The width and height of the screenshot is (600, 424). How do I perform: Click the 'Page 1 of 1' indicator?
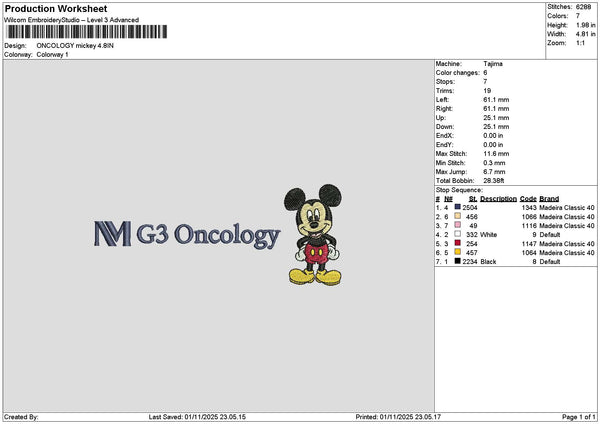579,417
